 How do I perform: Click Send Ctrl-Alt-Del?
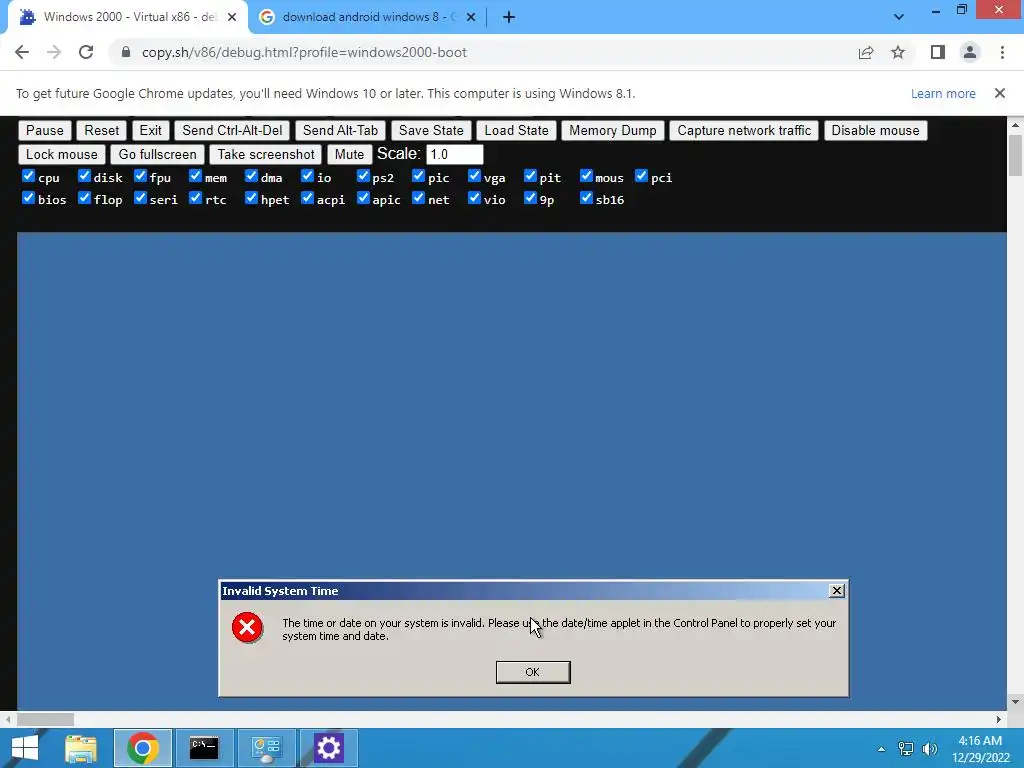(x=232, y=131)
